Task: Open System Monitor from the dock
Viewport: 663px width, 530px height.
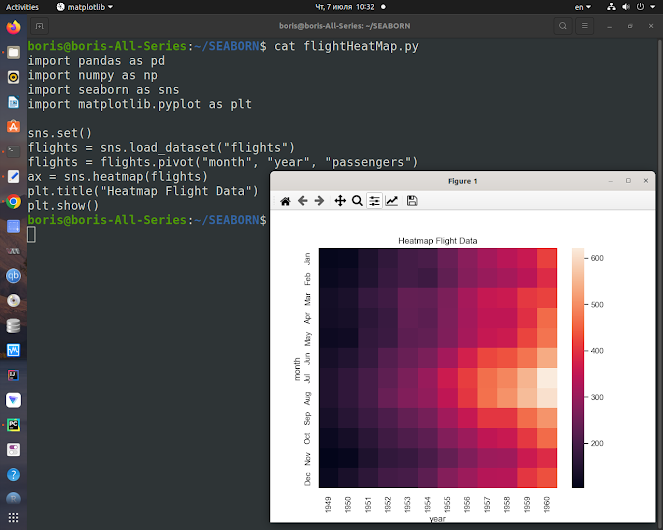Action: (14, 350)
